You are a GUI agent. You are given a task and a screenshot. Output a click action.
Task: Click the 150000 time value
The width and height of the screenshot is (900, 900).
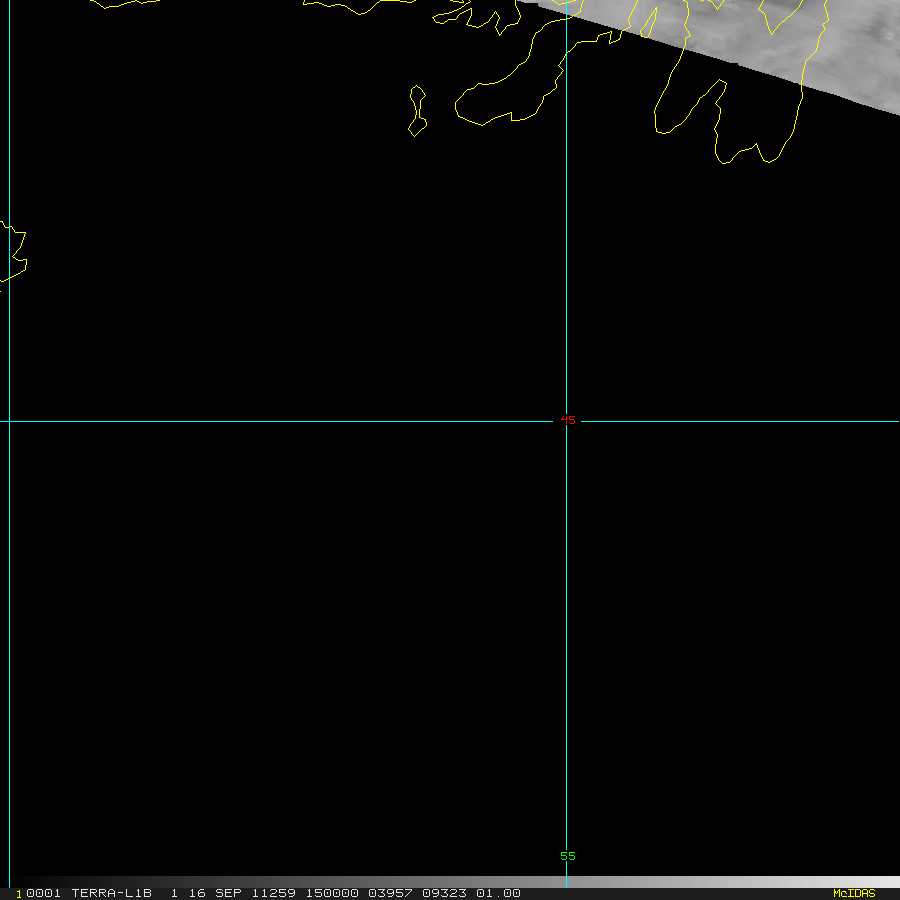click(332, 893)
